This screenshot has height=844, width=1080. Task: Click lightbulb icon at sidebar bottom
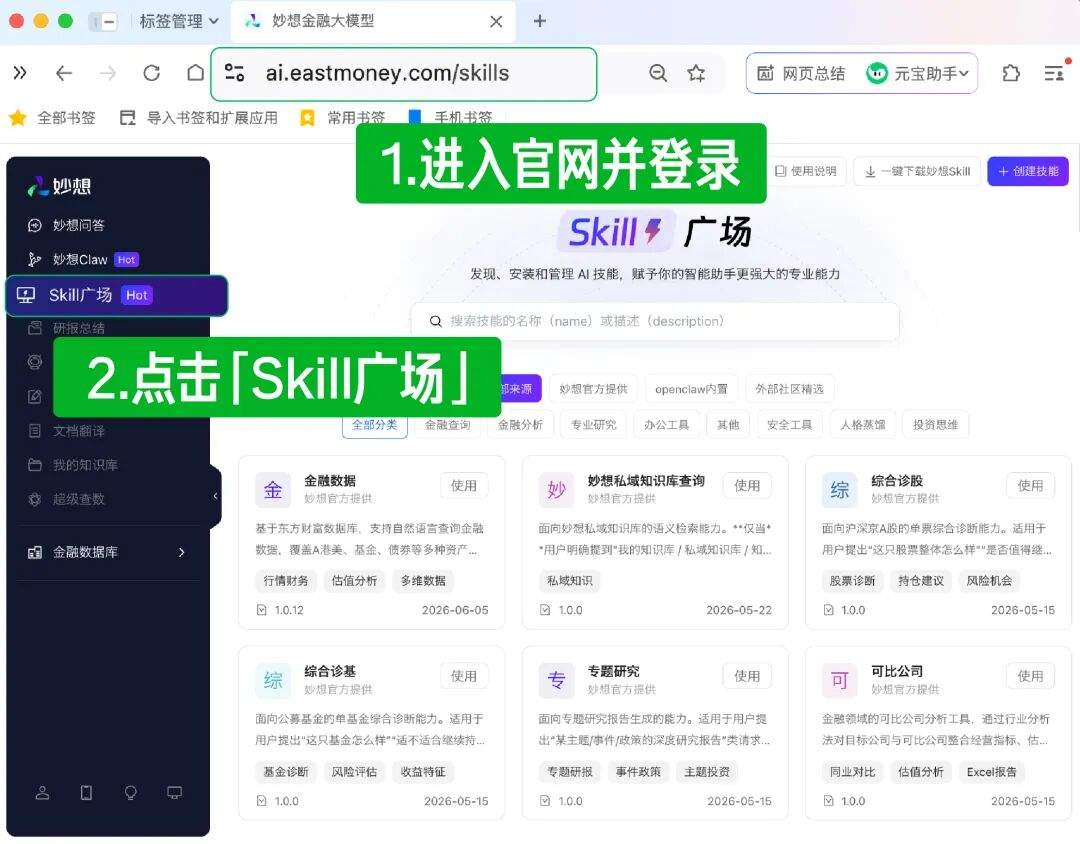pyautogui.click(x=130, y=792)
